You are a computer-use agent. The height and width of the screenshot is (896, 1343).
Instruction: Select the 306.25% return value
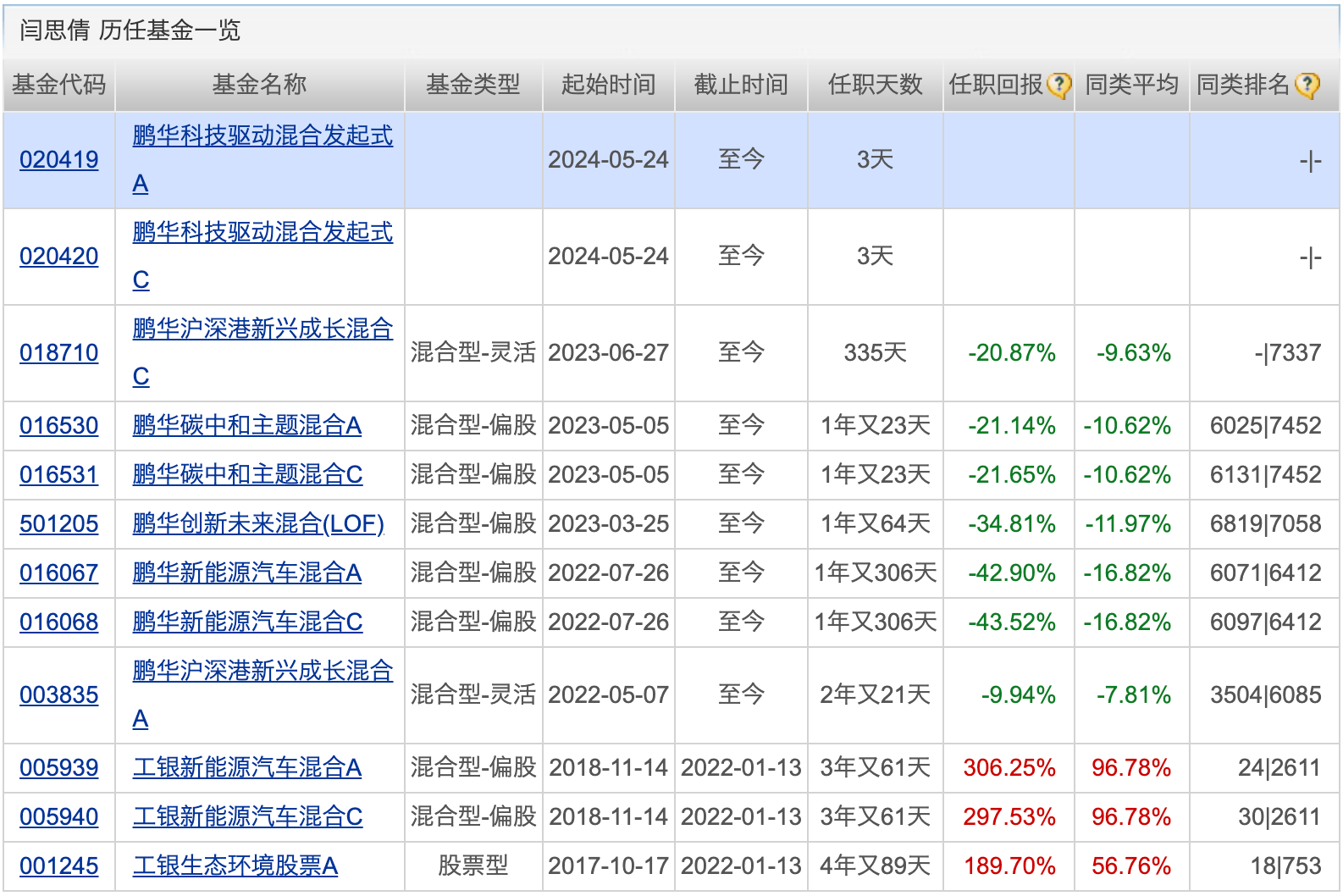coord(1009,767)
